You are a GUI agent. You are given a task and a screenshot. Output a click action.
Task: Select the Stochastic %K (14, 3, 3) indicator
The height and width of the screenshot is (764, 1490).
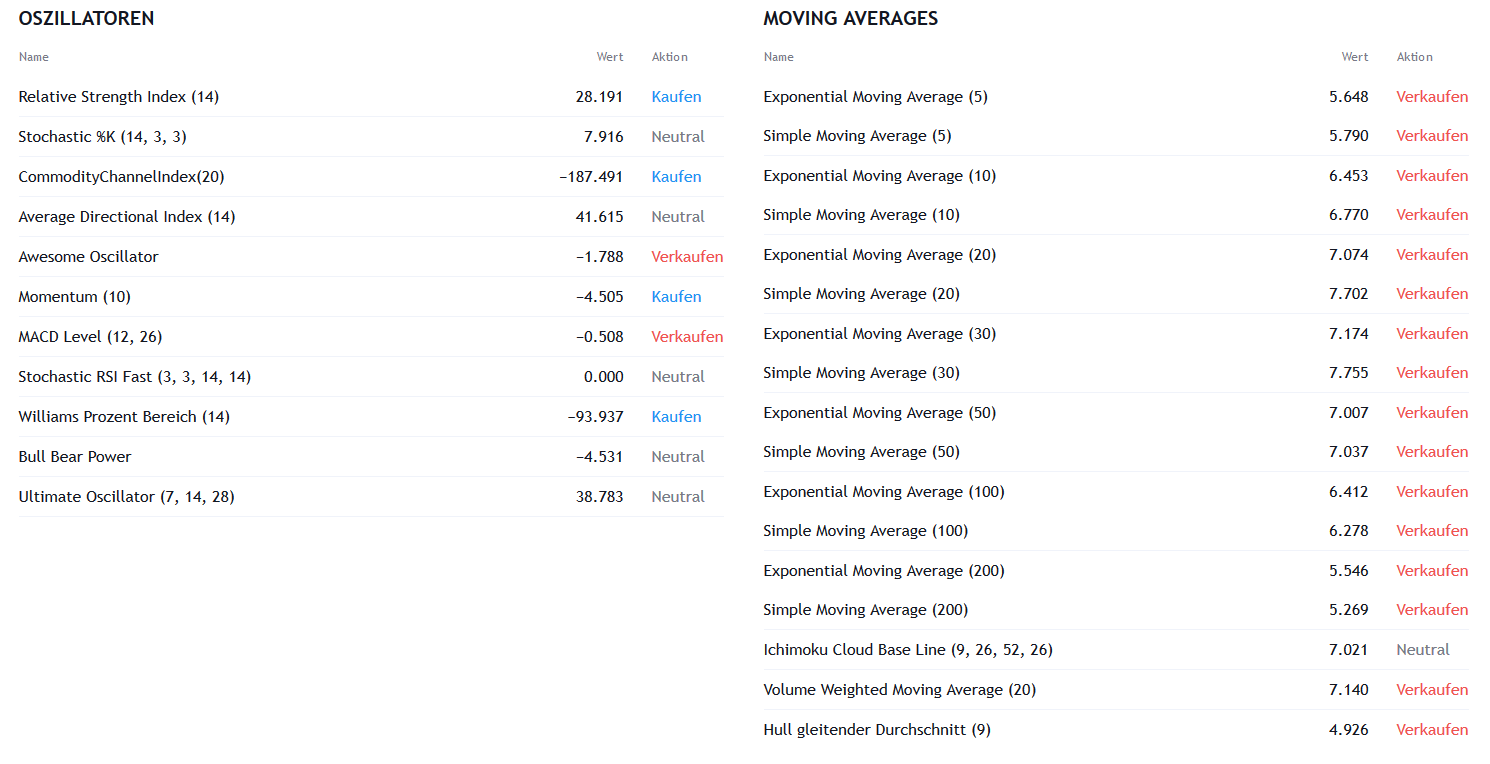102,137
